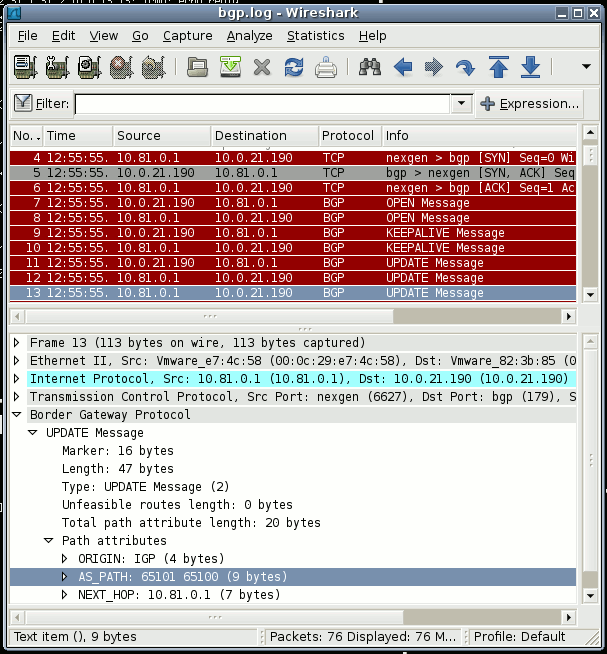
Task: Open the Edit menu
Action: click(63, 36)
